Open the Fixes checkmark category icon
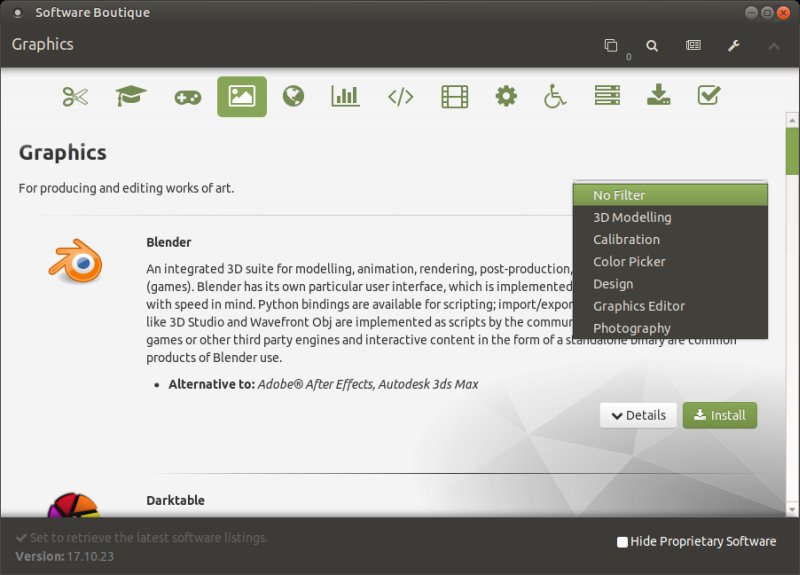800x575 pixels. [x=709, y=95]
